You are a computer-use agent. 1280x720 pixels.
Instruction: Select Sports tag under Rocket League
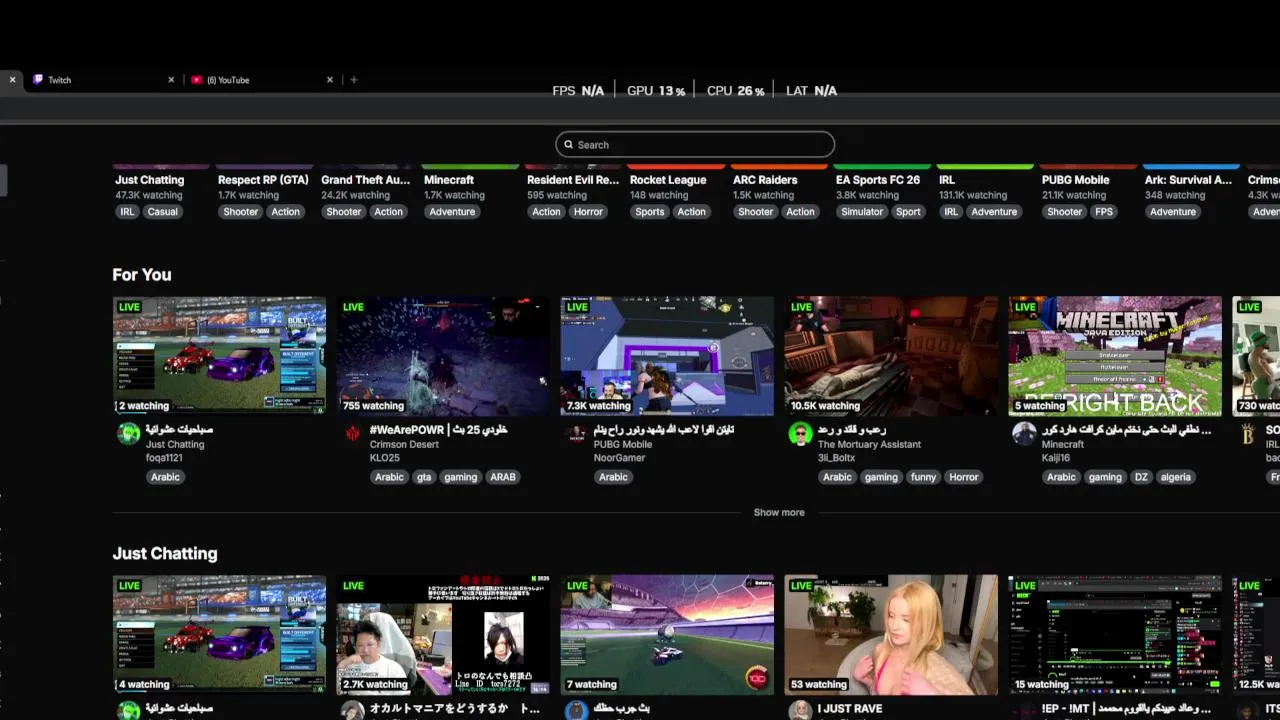650,212
